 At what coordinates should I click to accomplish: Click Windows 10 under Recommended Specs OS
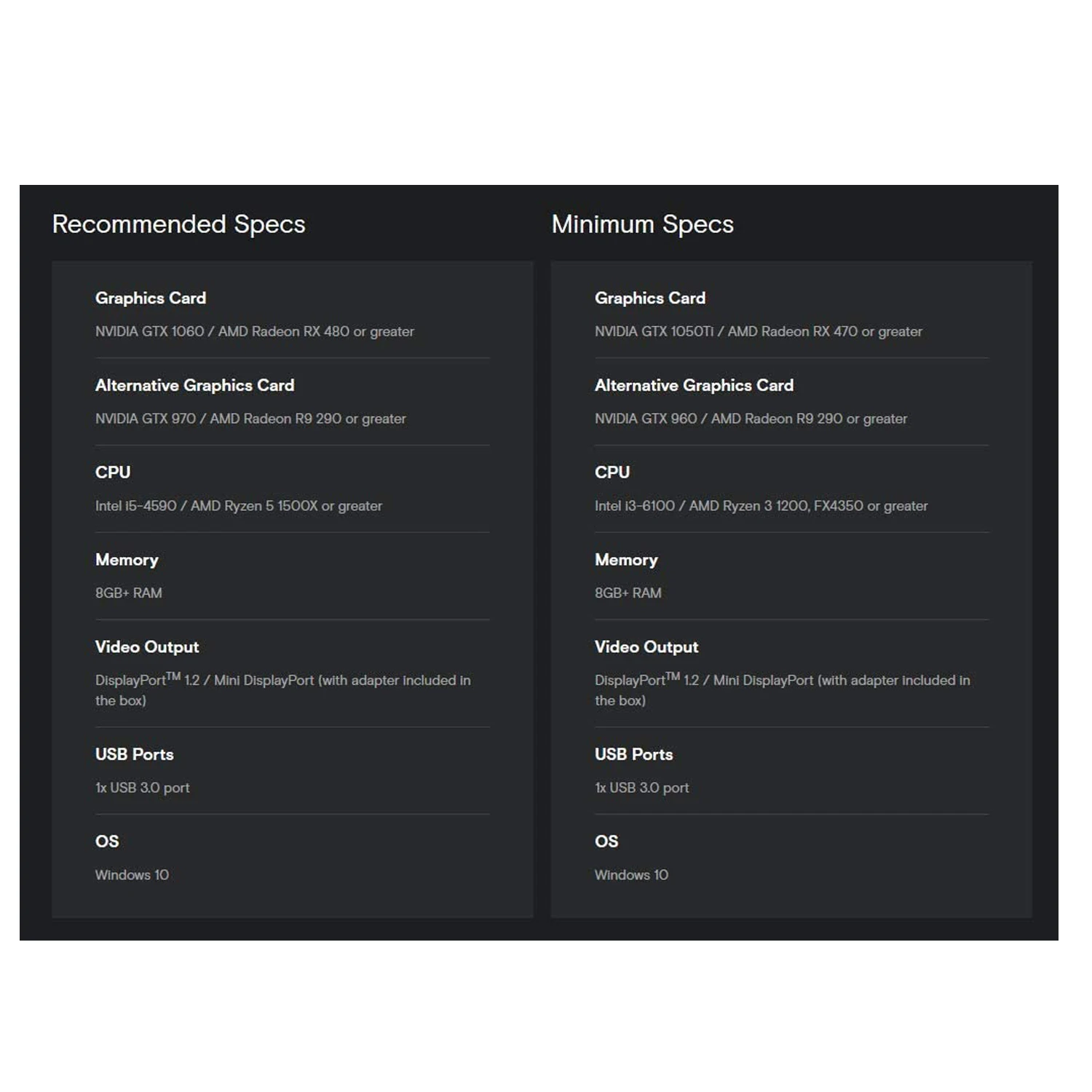click(132, 875)
